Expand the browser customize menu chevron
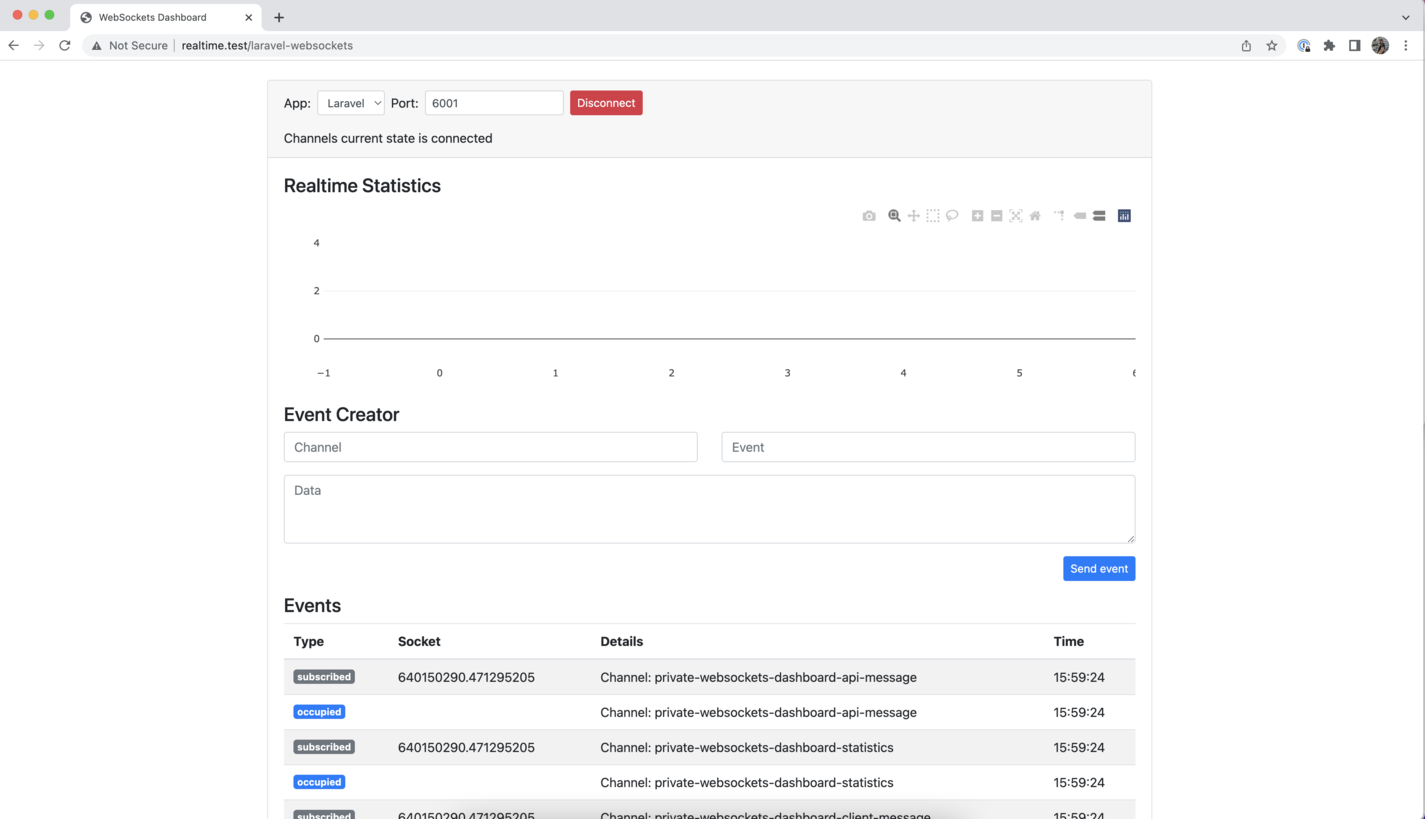This screenshot has height=819, width=1425. [1406, 16]
